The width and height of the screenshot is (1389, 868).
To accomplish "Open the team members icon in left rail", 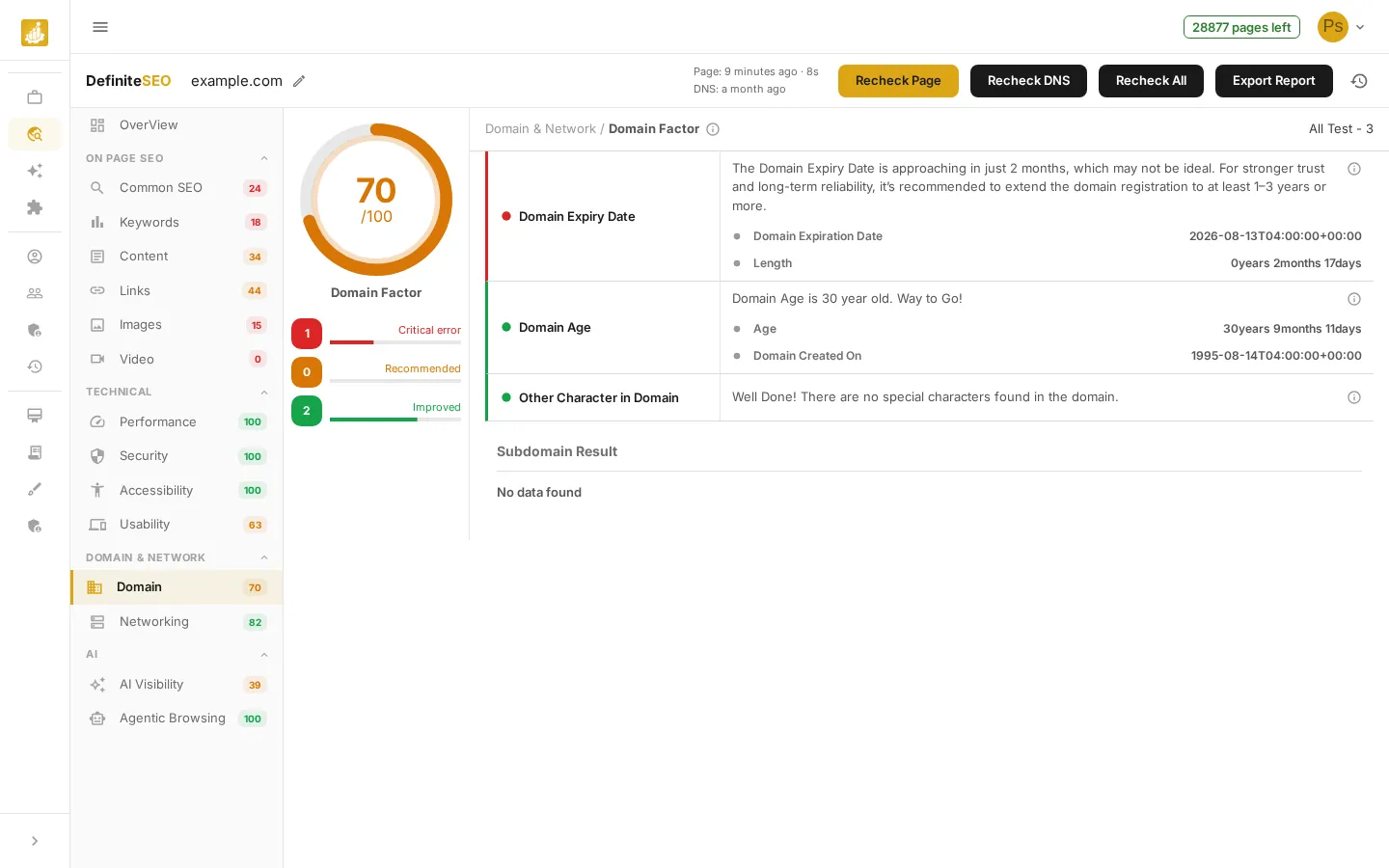I will 35,293.
